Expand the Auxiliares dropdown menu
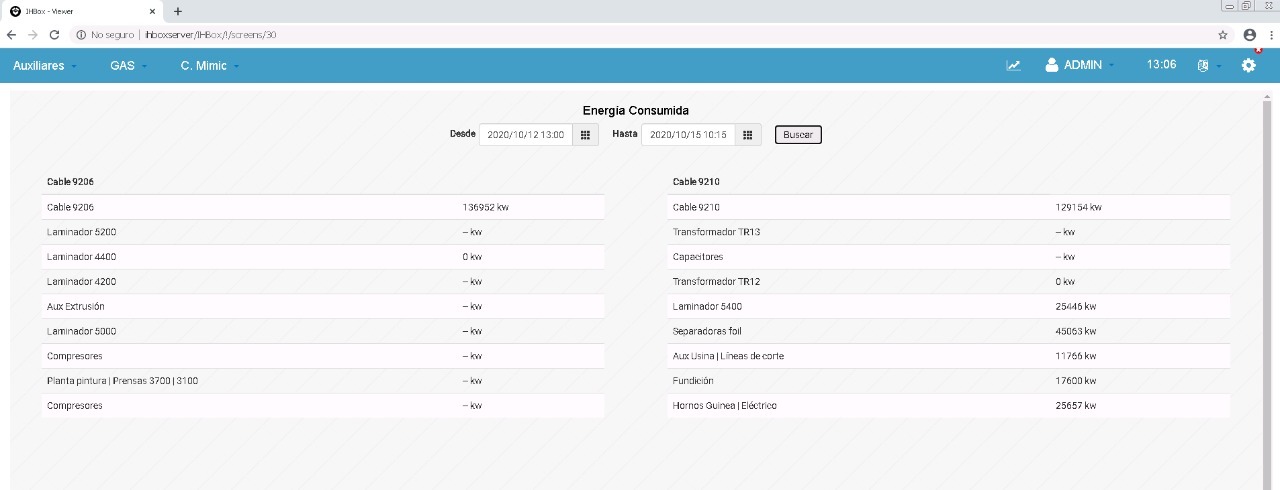 pos(45,65)
